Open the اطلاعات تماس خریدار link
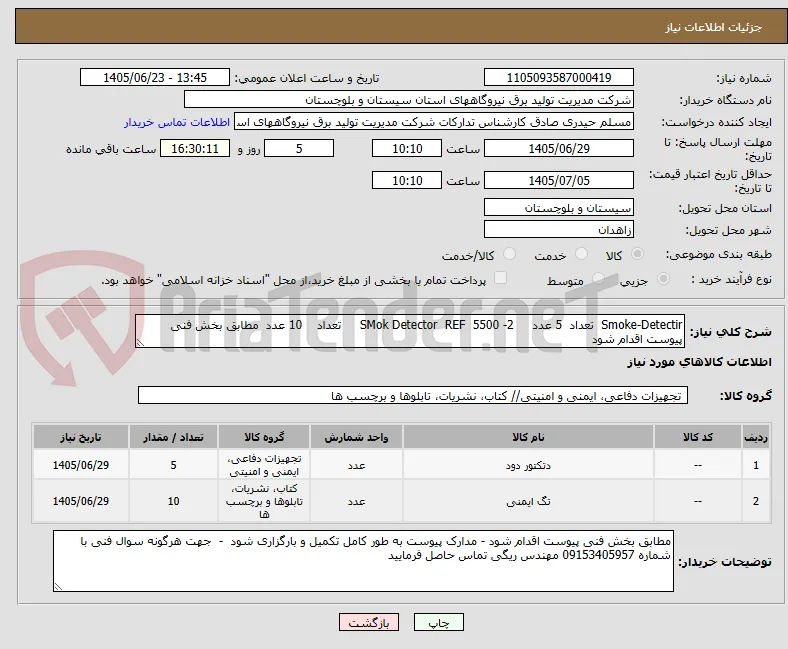The width and height of the screenshot is (788, 649). [177, 122]
